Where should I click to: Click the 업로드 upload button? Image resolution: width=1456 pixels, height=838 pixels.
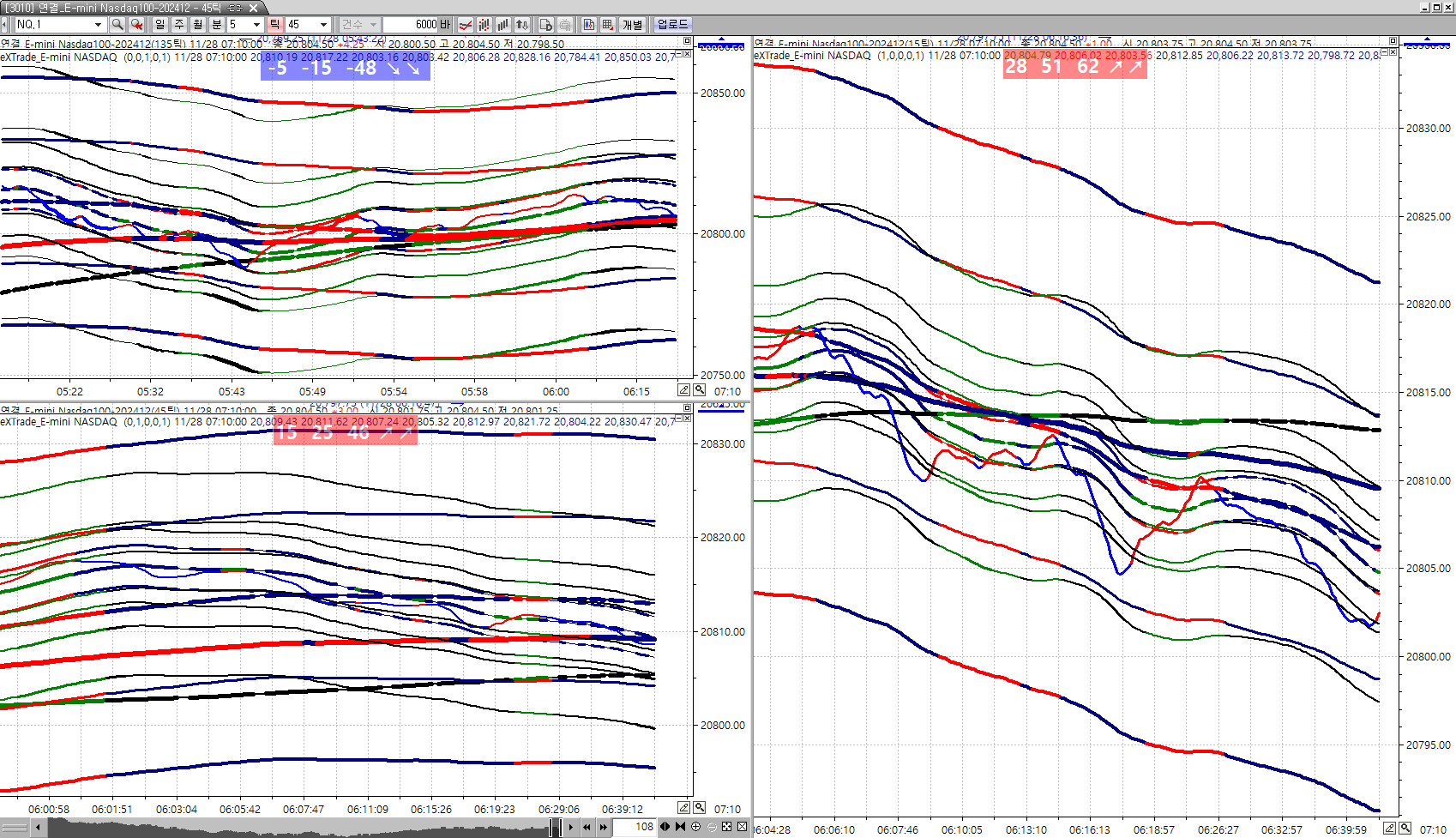click(x=672, y=25)
